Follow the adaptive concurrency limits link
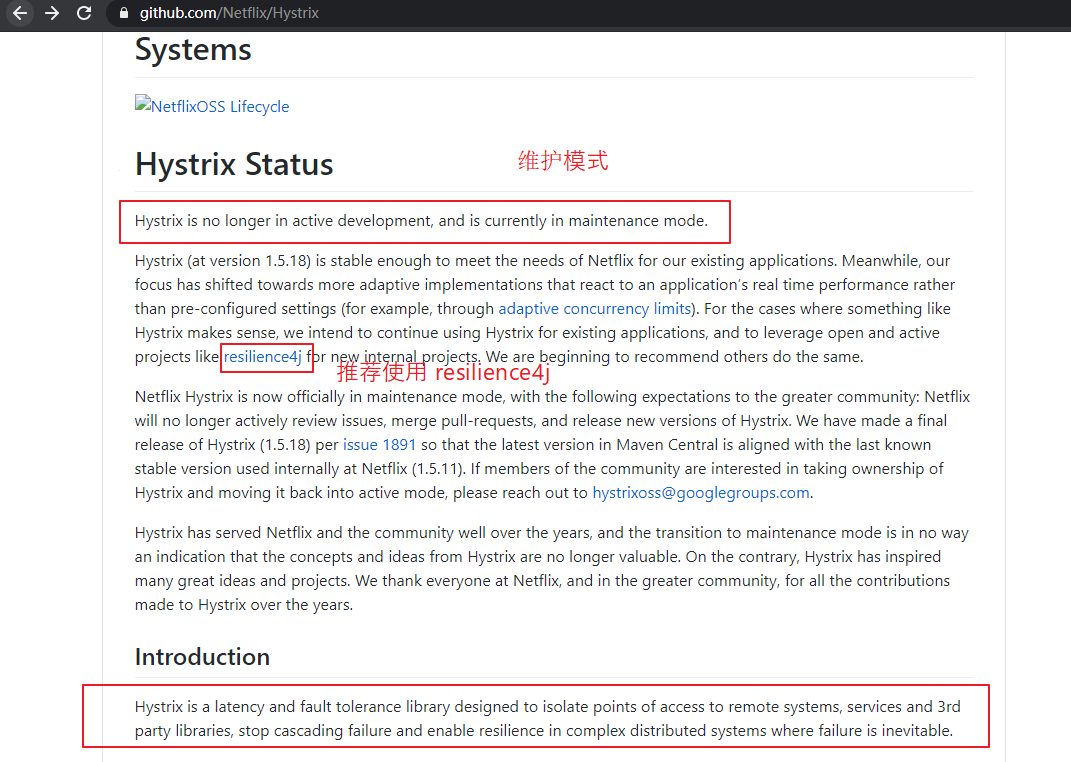 (594, 309)
